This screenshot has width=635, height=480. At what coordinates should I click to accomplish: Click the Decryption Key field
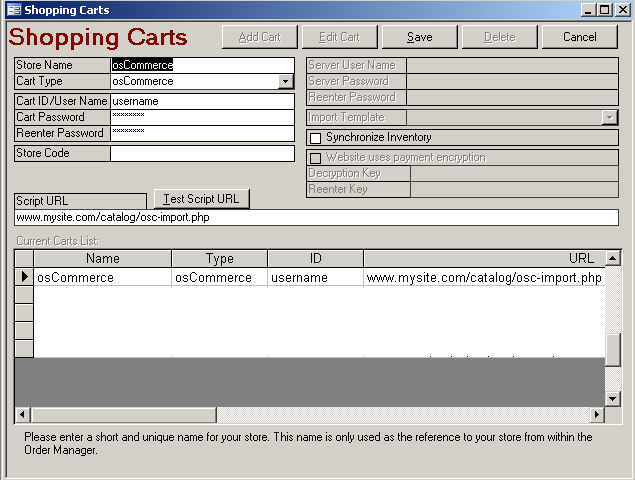click(514, 173)
